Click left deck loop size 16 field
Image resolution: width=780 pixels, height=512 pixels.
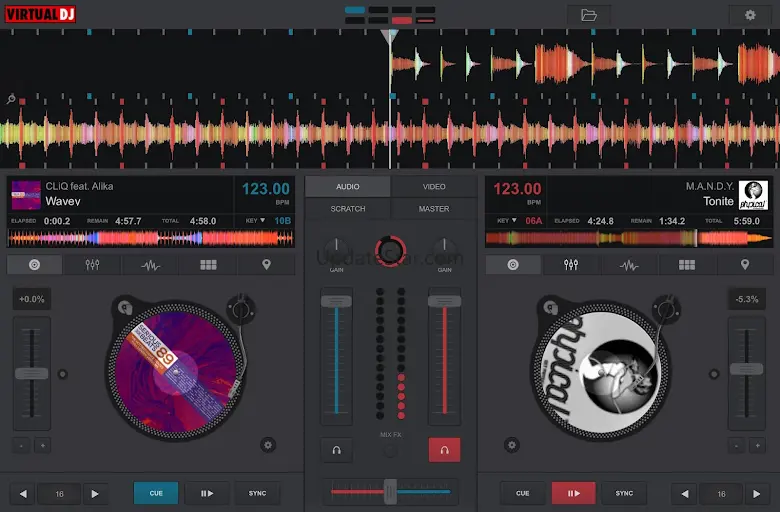coord(59,494)
